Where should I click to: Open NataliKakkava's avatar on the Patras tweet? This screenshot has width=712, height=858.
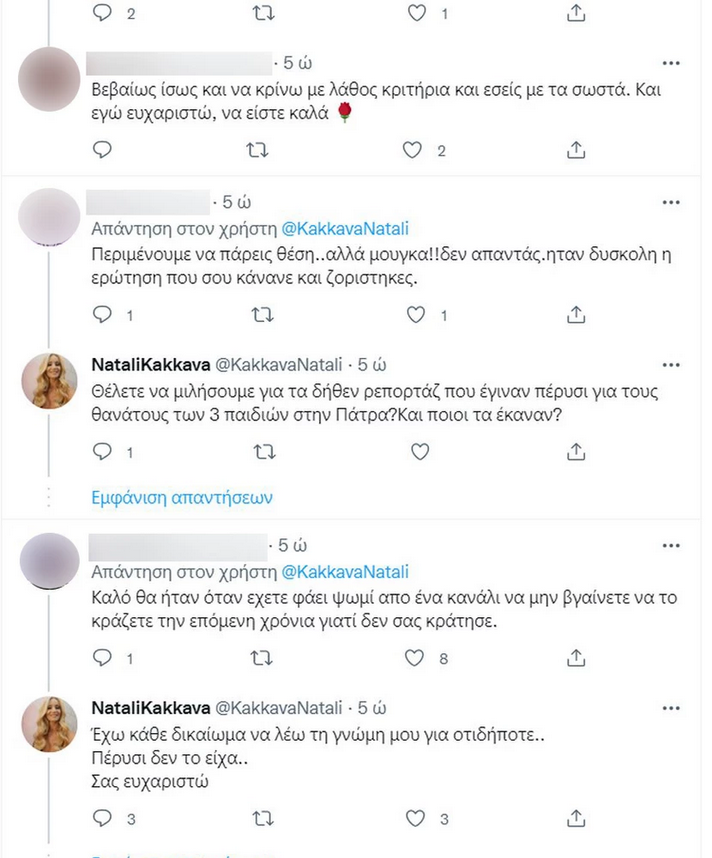(x=49, y=381)
